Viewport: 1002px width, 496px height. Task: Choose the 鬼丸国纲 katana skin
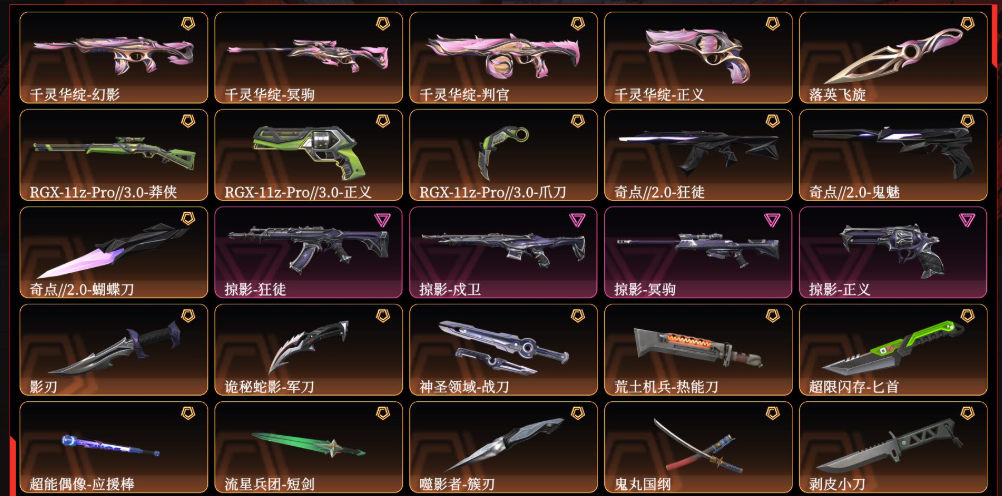698,447
